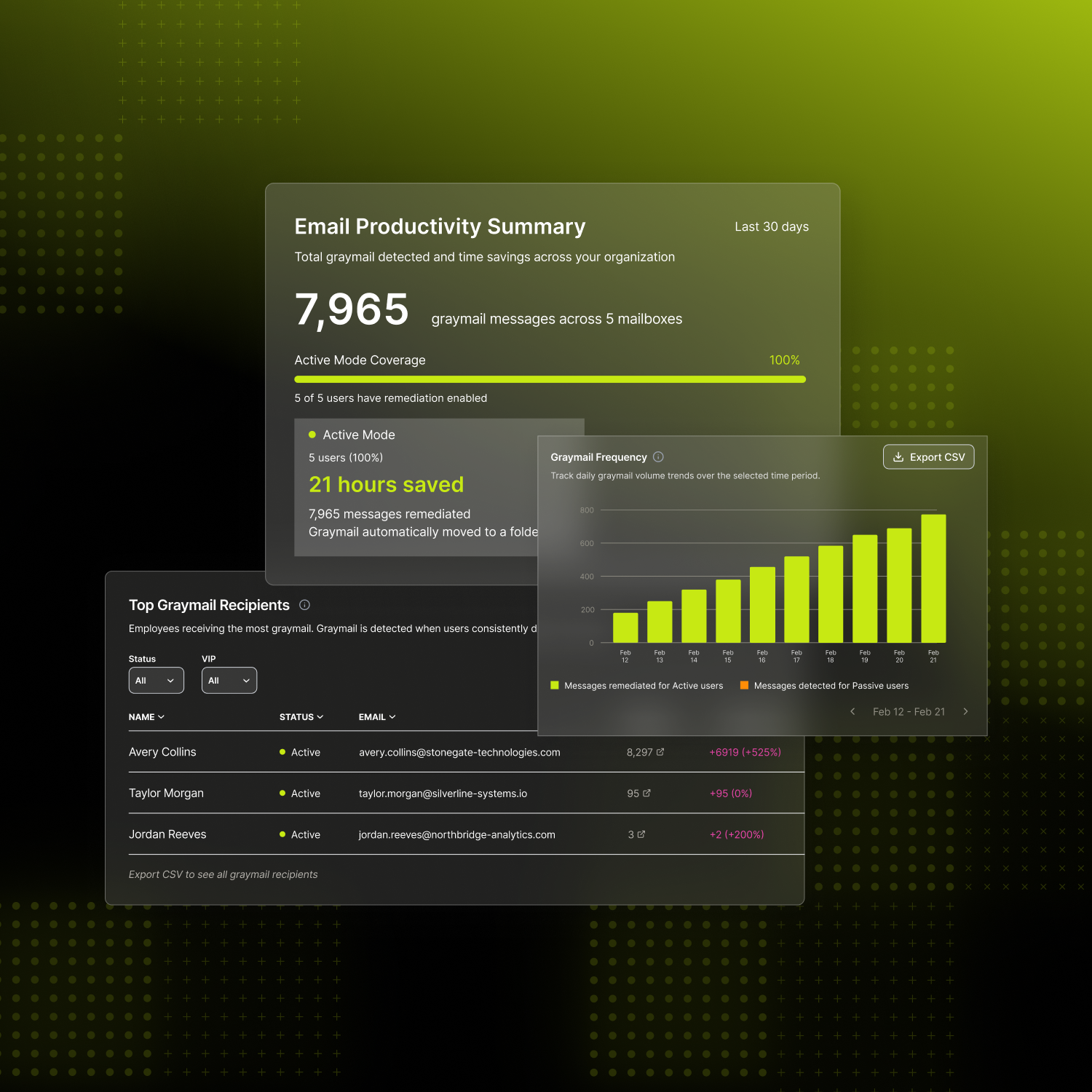Open external link icon next to 8,297
1092x1092 pixels.
(660, 752)
